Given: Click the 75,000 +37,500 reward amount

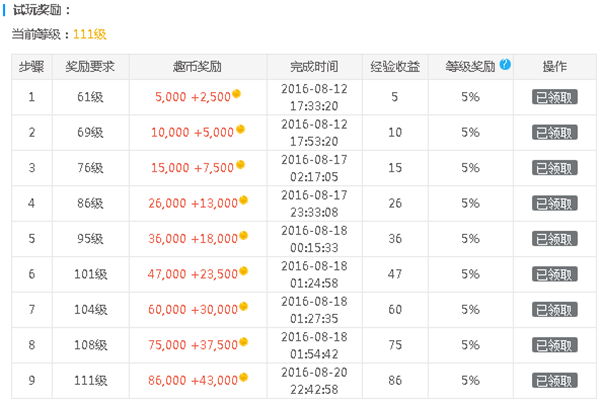Looking at the screenshot, I should (x=193, y=345).
